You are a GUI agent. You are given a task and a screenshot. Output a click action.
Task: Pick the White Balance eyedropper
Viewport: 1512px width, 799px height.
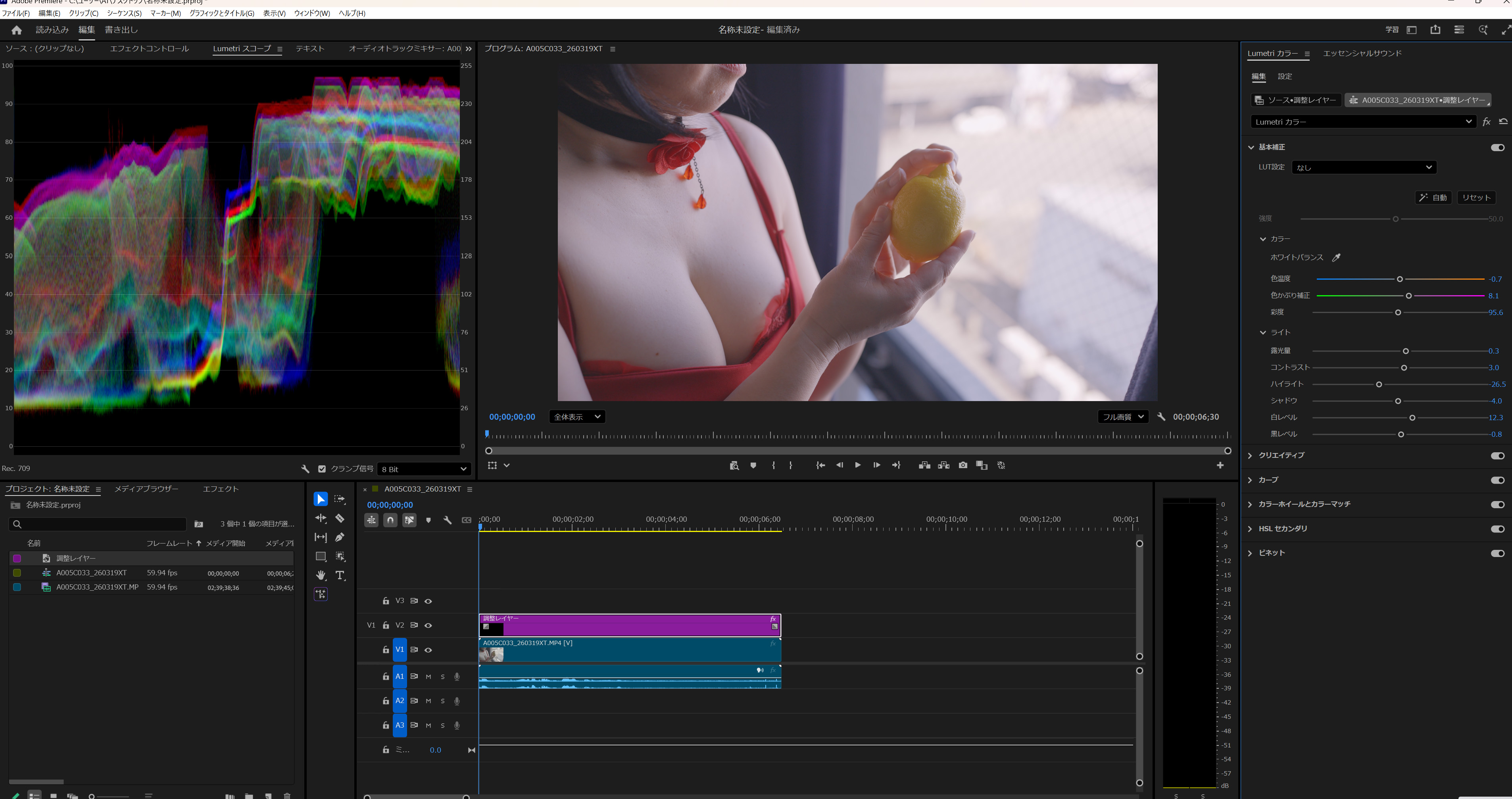[1337, 257]
